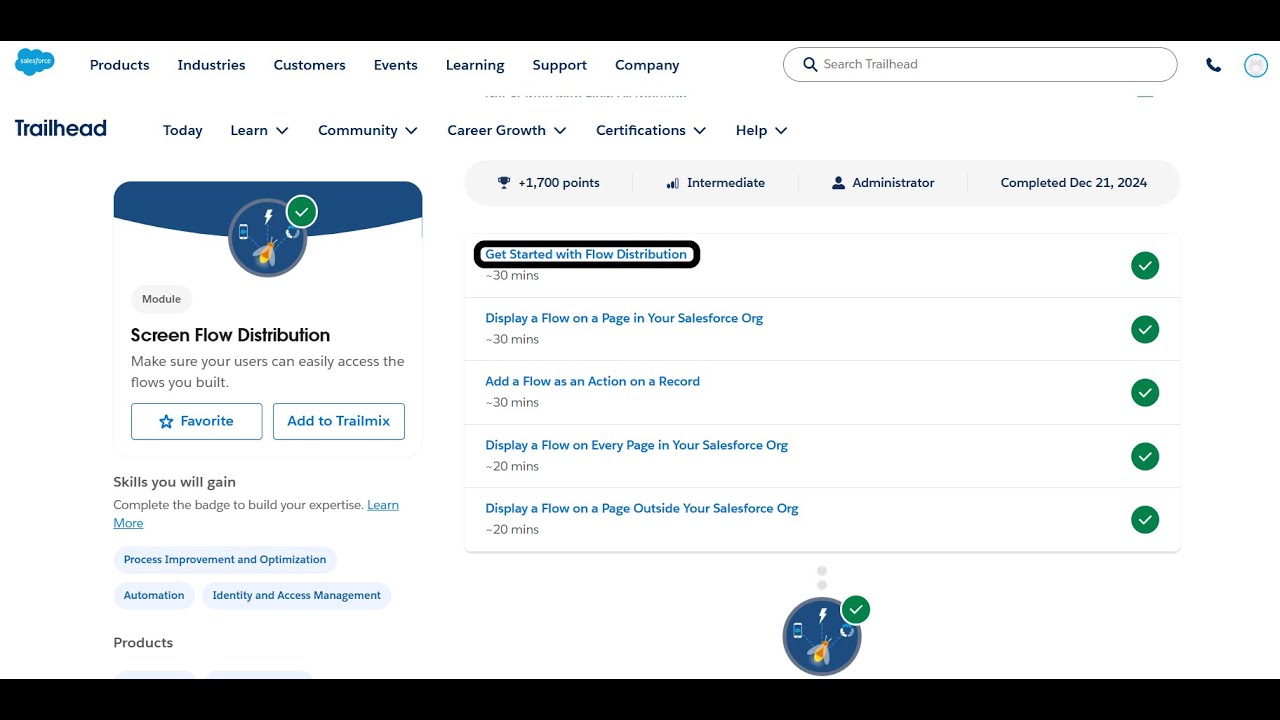Select the Identity and Access Management tag
Image resolution: width=1280 pixels, height=720 pixels.
pos(296,596)
